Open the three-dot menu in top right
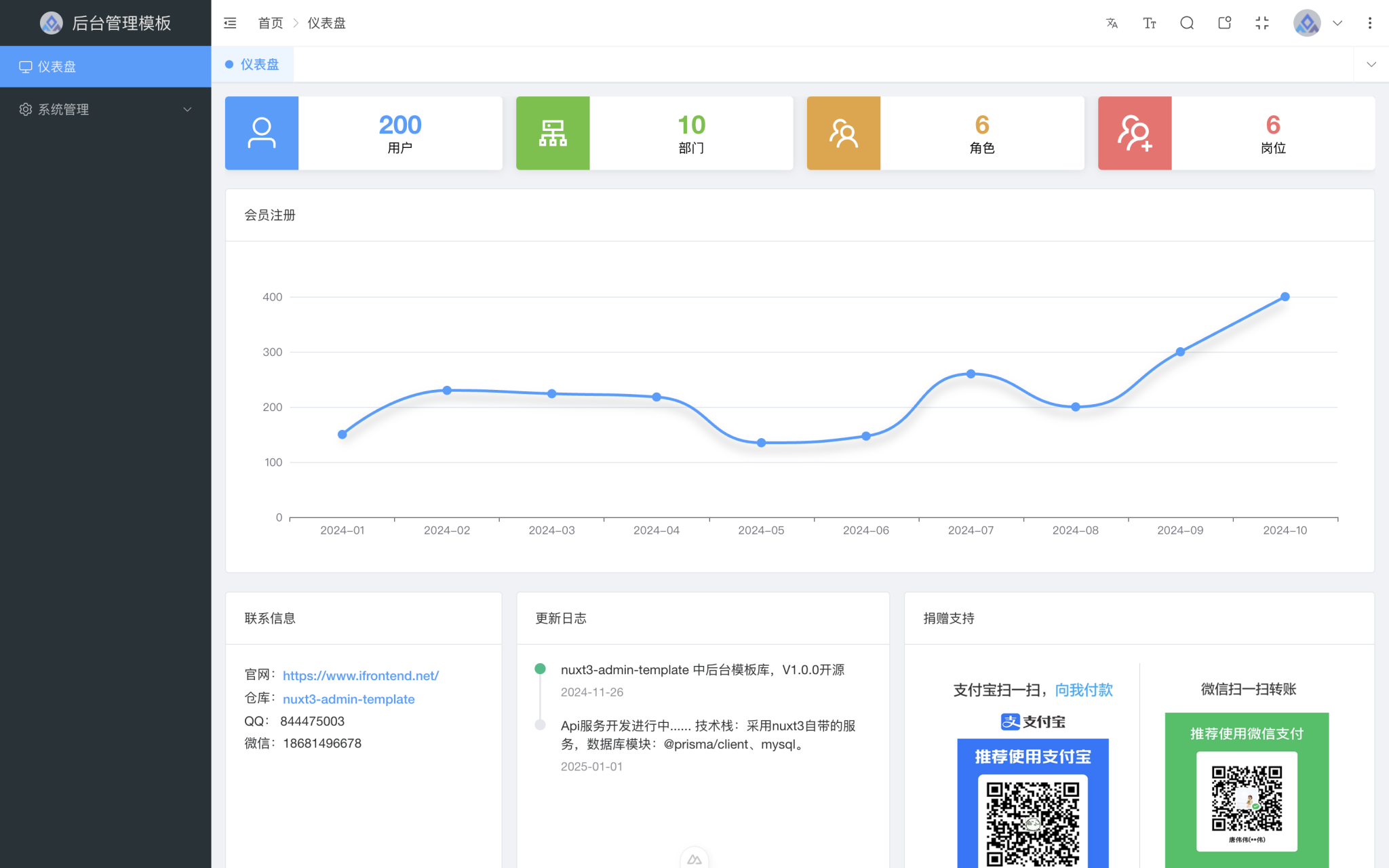This screenshot has height=868, width=1389. coord(1370,22)
